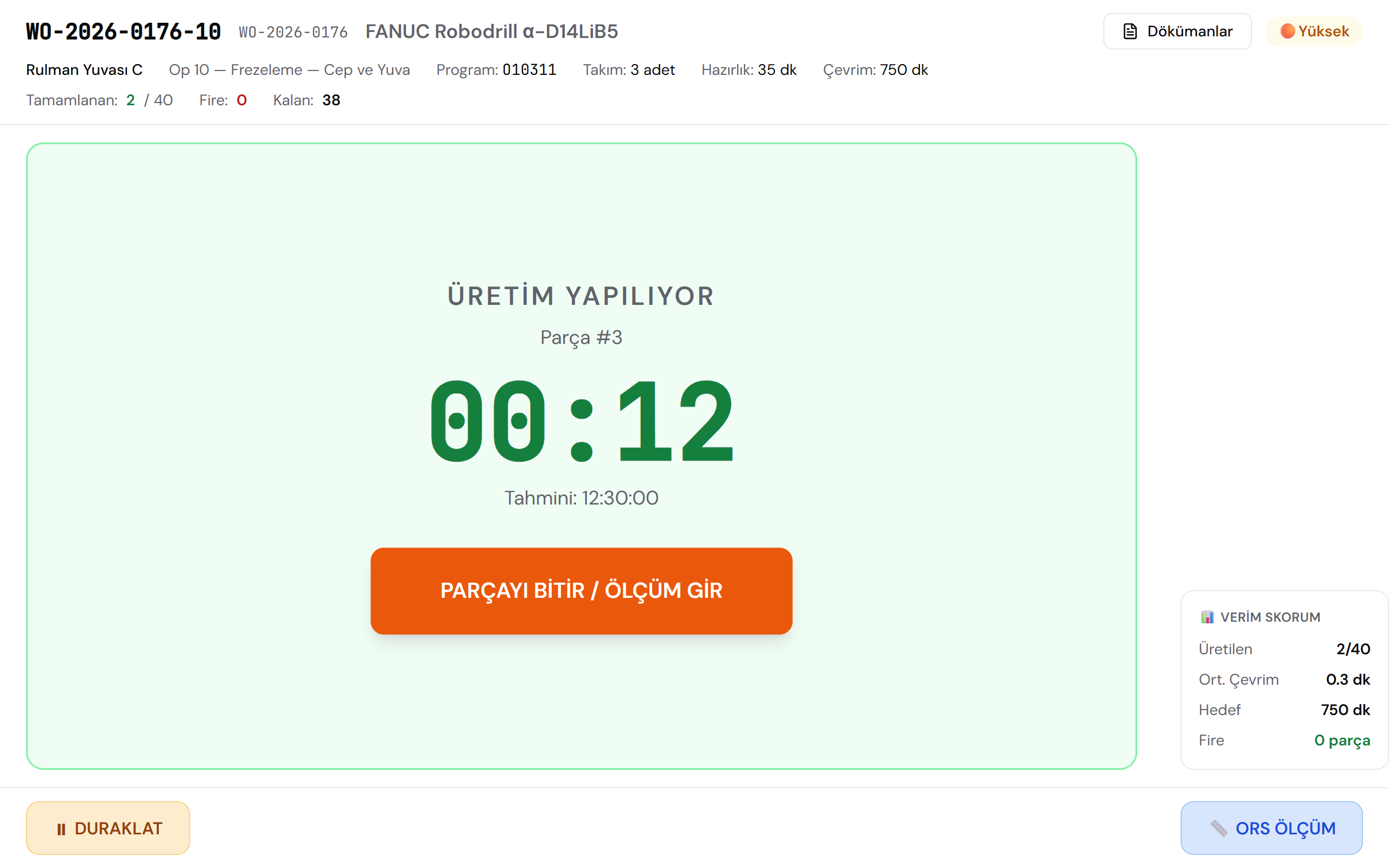Click the document icon in Dökümanlar
1389x868 pixels.
(x=1130, y=31)
